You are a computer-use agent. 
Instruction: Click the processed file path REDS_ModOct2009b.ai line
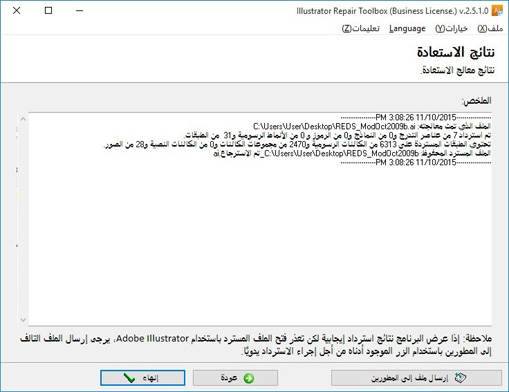(x=372, y=127)
